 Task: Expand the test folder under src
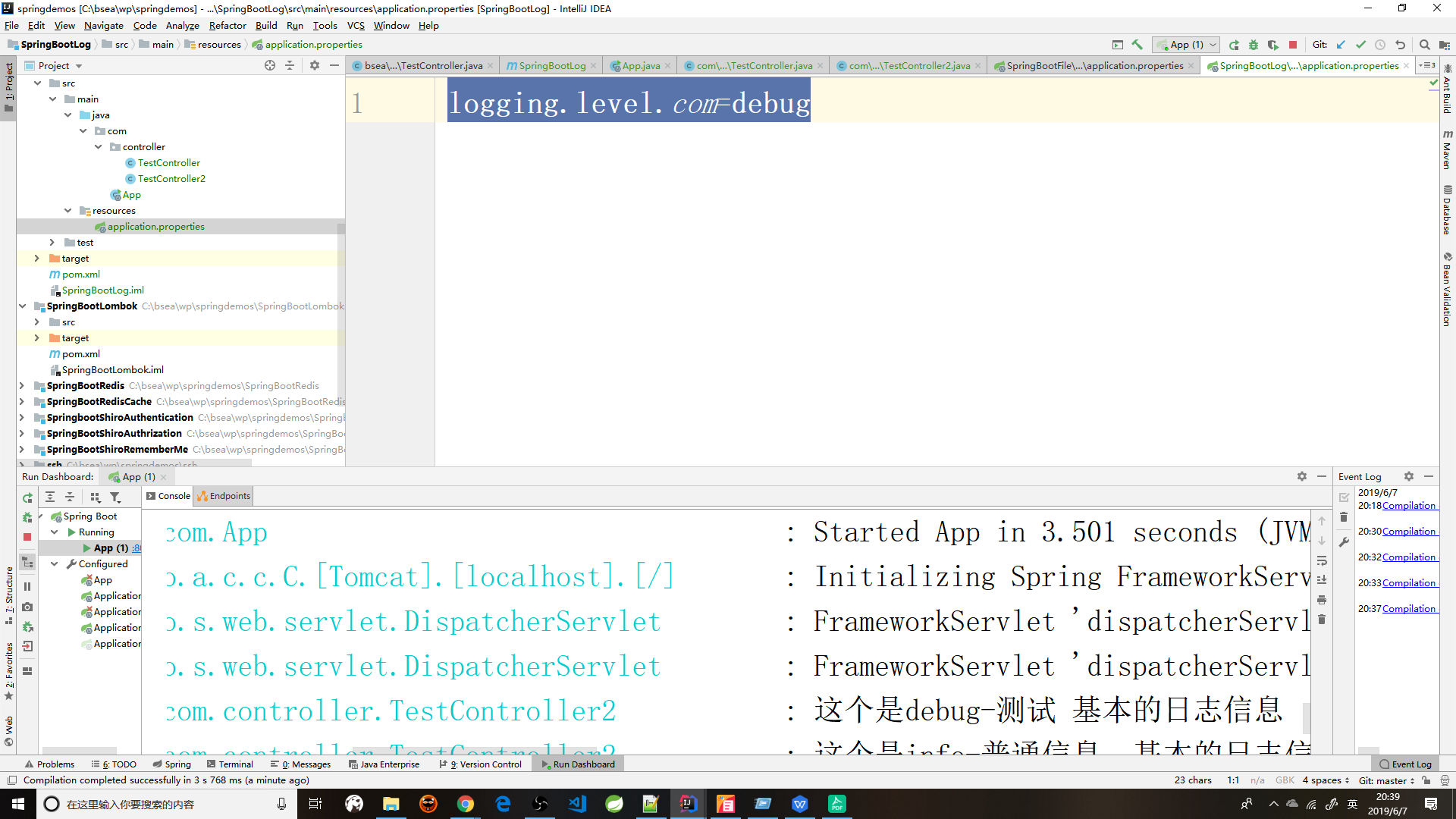[x=52, y=242]
